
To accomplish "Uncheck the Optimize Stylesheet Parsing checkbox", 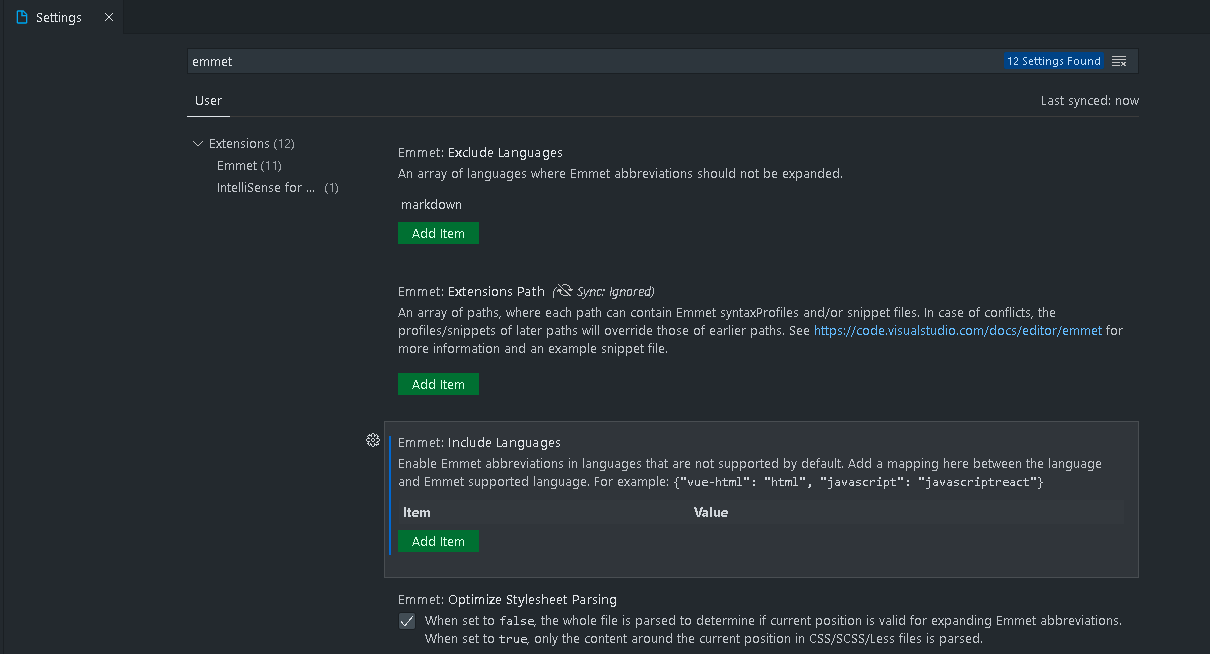I will point(407,621).
